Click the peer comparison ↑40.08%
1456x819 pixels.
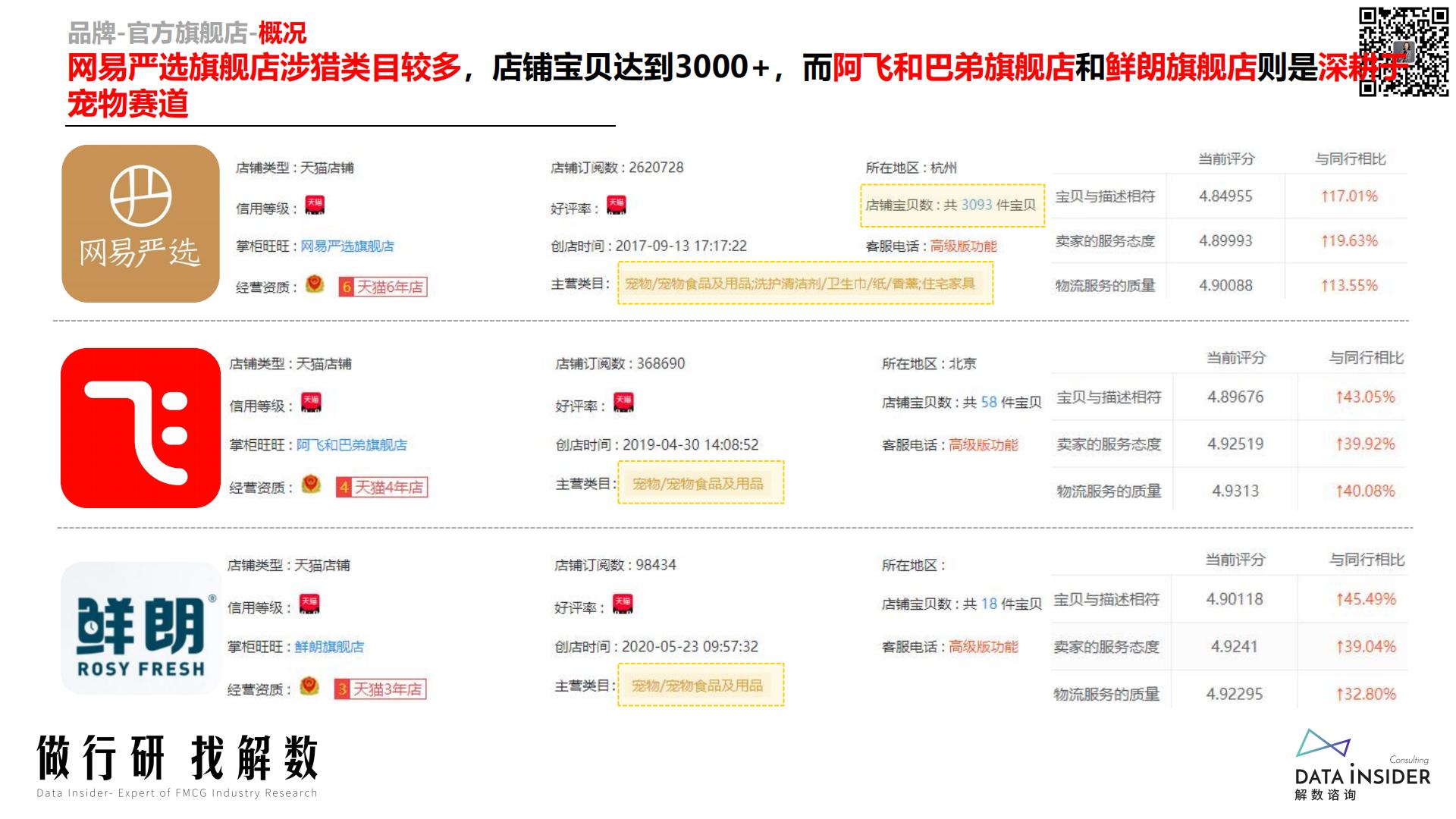[1365, 491]
